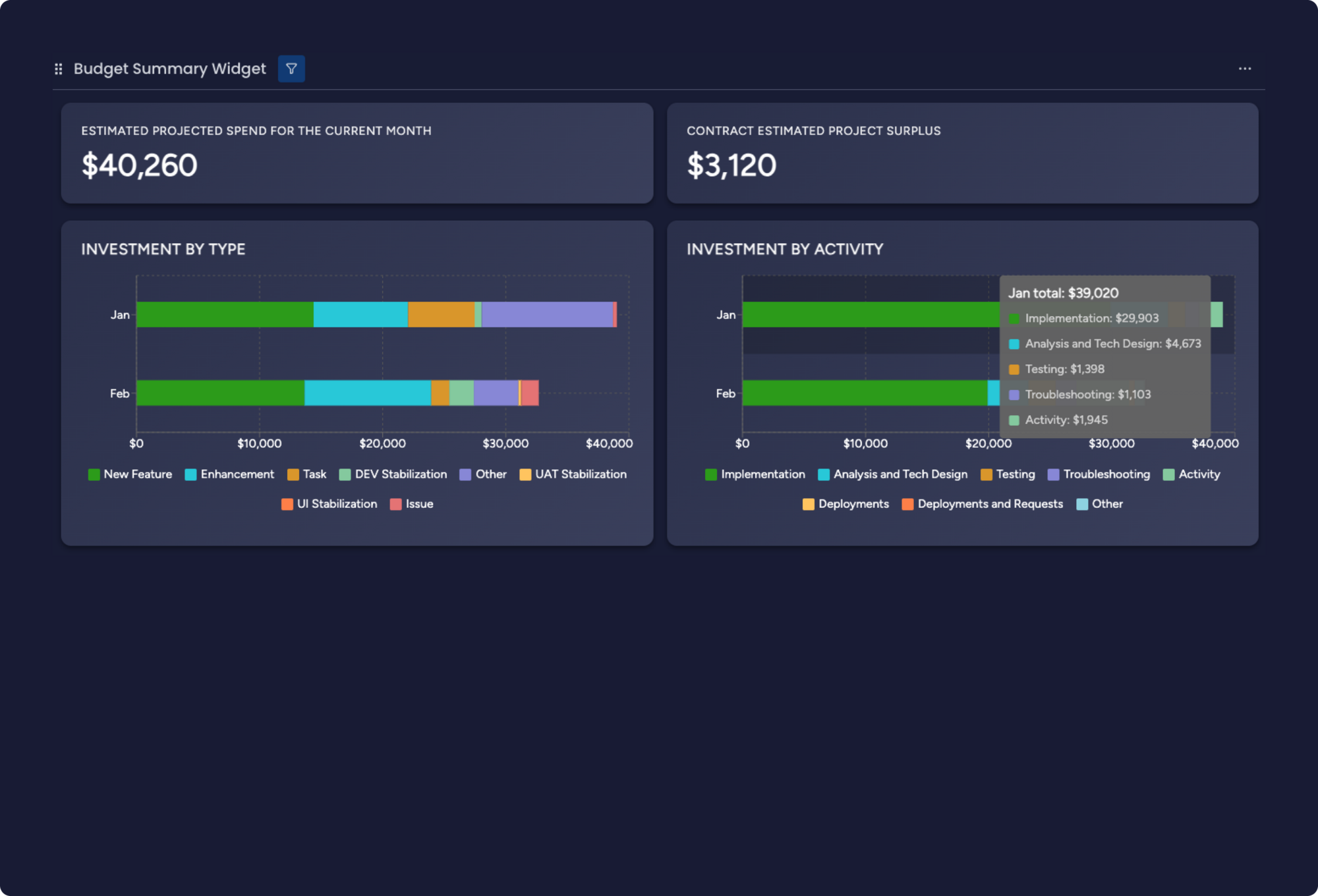Click Jan Implementation bar in Activity chart
The image size is (1318, 896).
[x=871, y=314]
